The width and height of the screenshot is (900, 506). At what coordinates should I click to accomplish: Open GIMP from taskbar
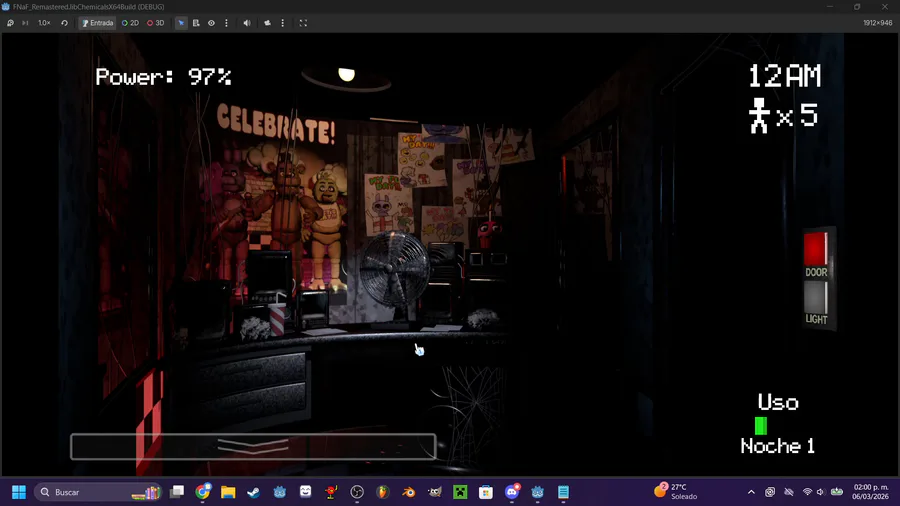pos(435,492)
